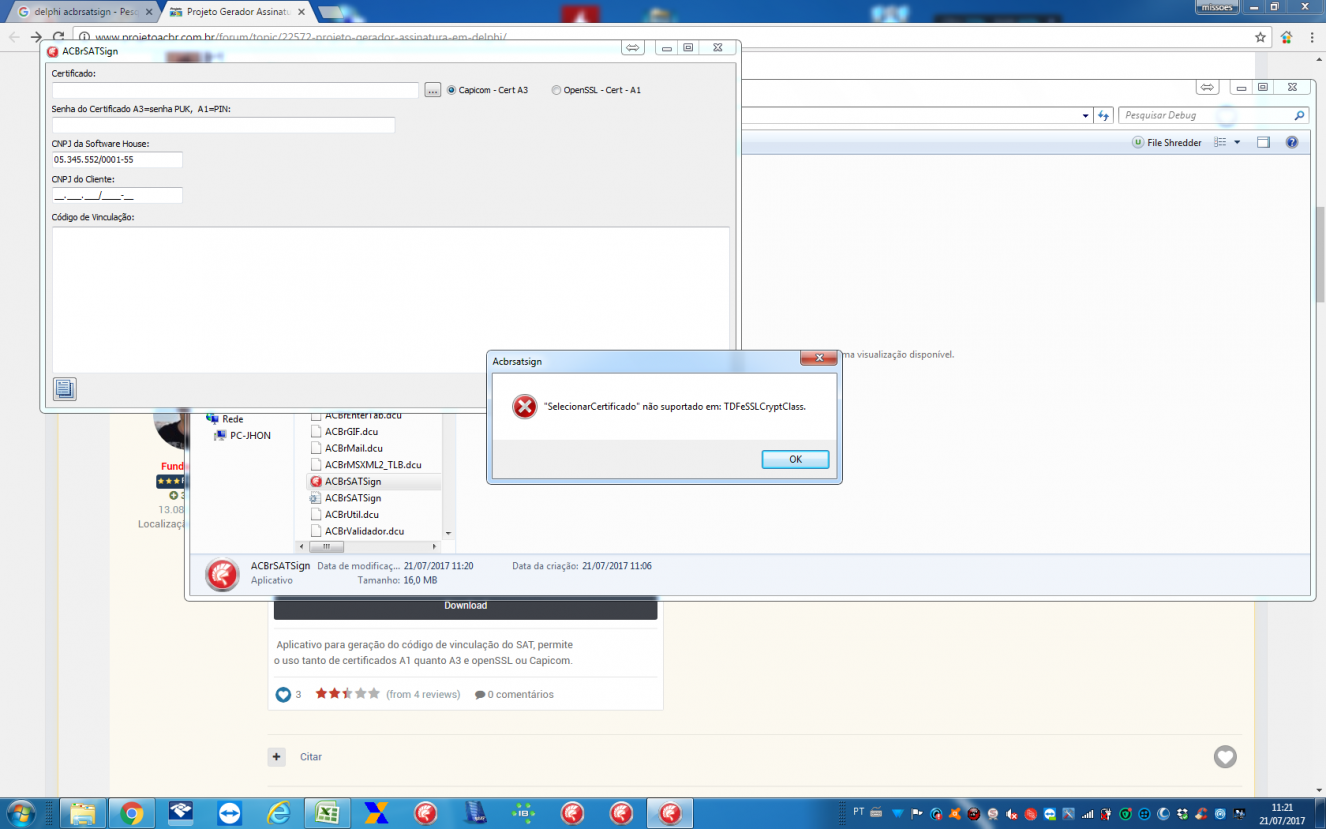Click the file list horizontal scrollbar thumb
Screen dimensions: 1326x829
coord(325,547)
